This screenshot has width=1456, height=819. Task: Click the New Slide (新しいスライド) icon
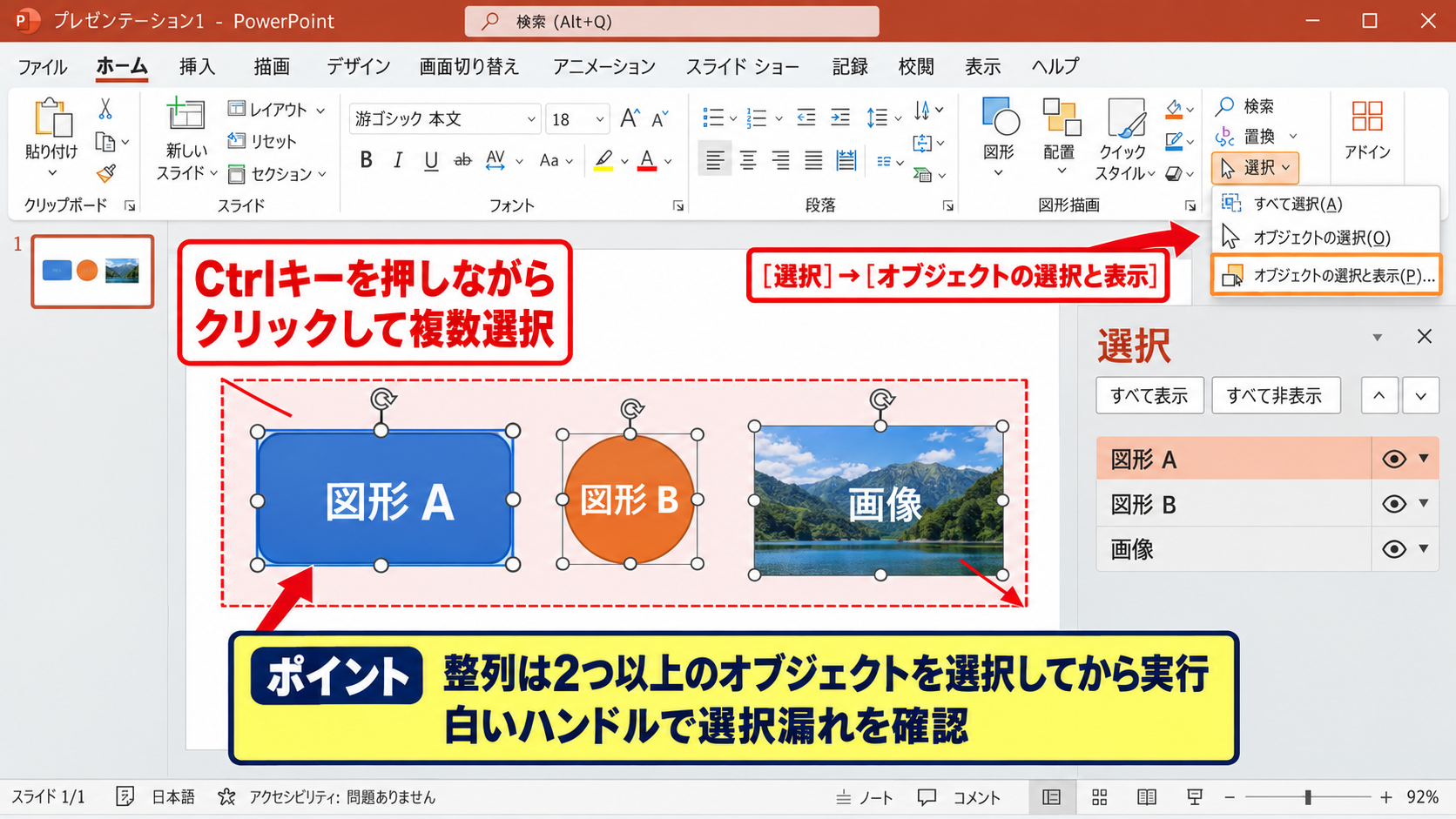(x=185, y=116)
